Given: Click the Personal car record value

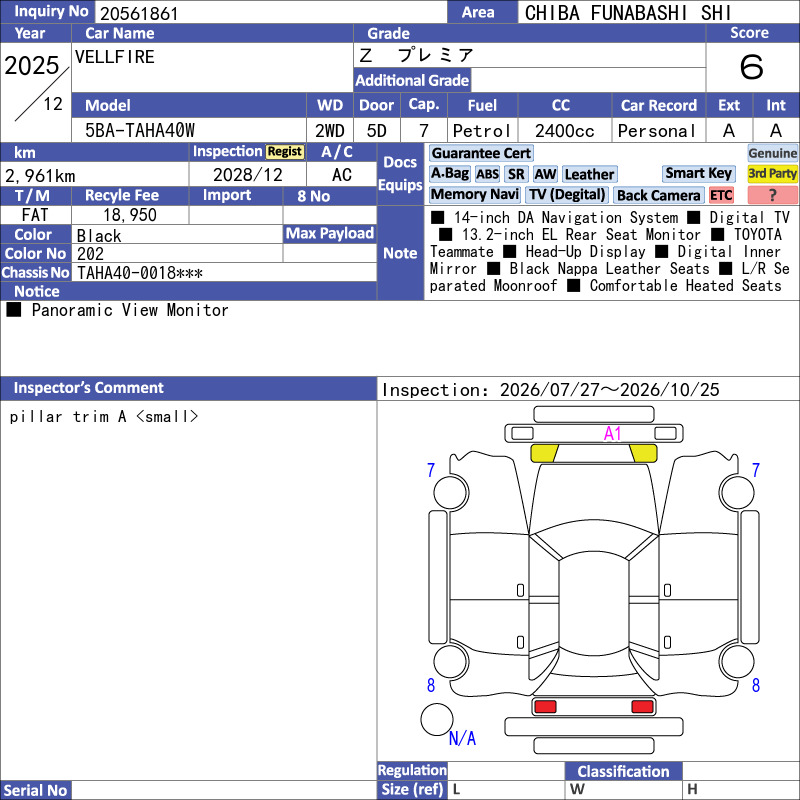Looking at the screenshot, I should (x=657, y=131).
